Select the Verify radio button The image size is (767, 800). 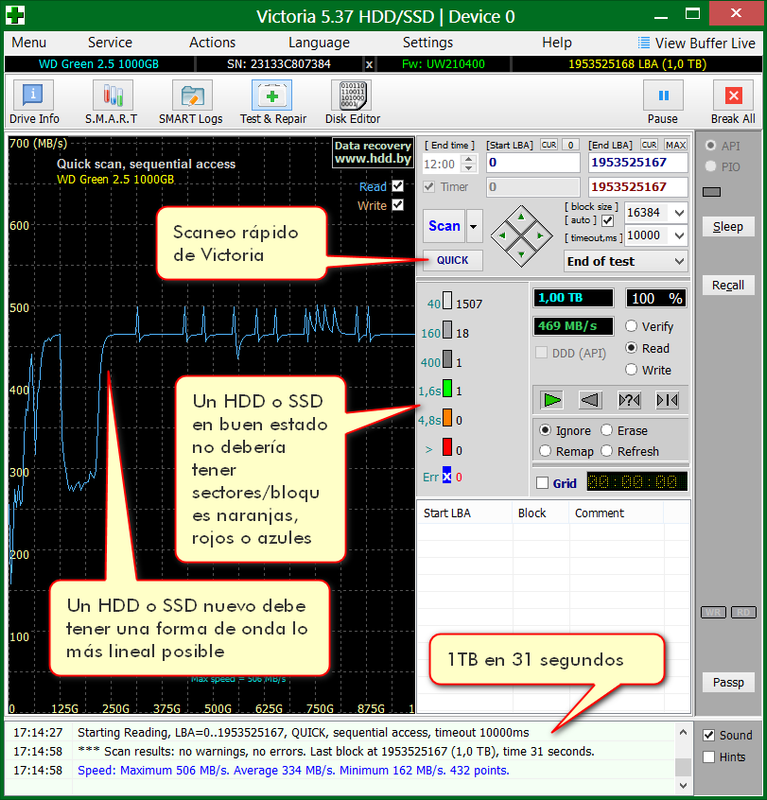click(631, 326)
